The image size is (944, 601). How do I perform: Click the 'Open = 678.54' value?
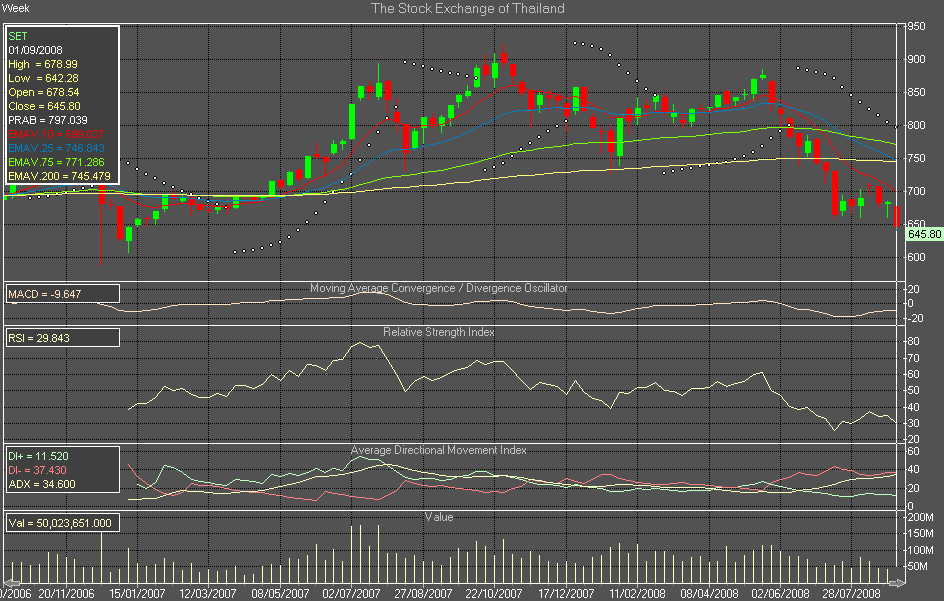coord(43,92)
